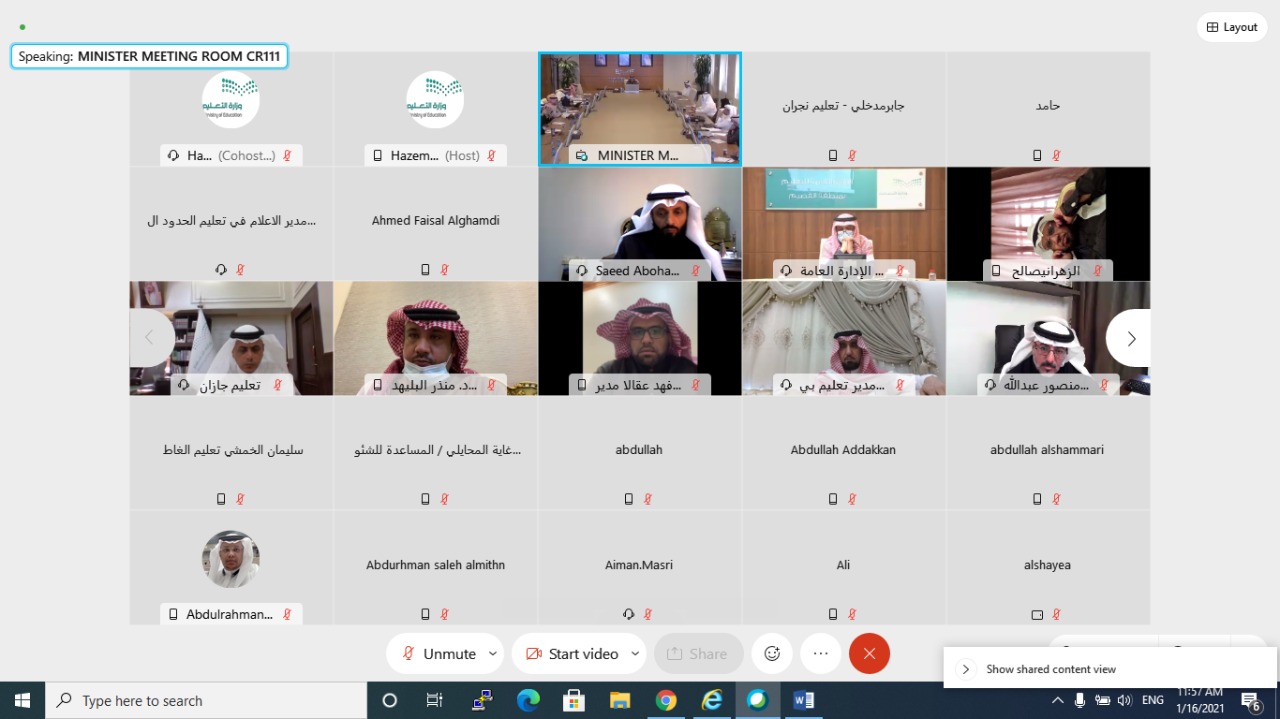Open Windows notification center icon
Image resolution: width=1280 pixels, height=719 pixels.
tap(1250, 701)
